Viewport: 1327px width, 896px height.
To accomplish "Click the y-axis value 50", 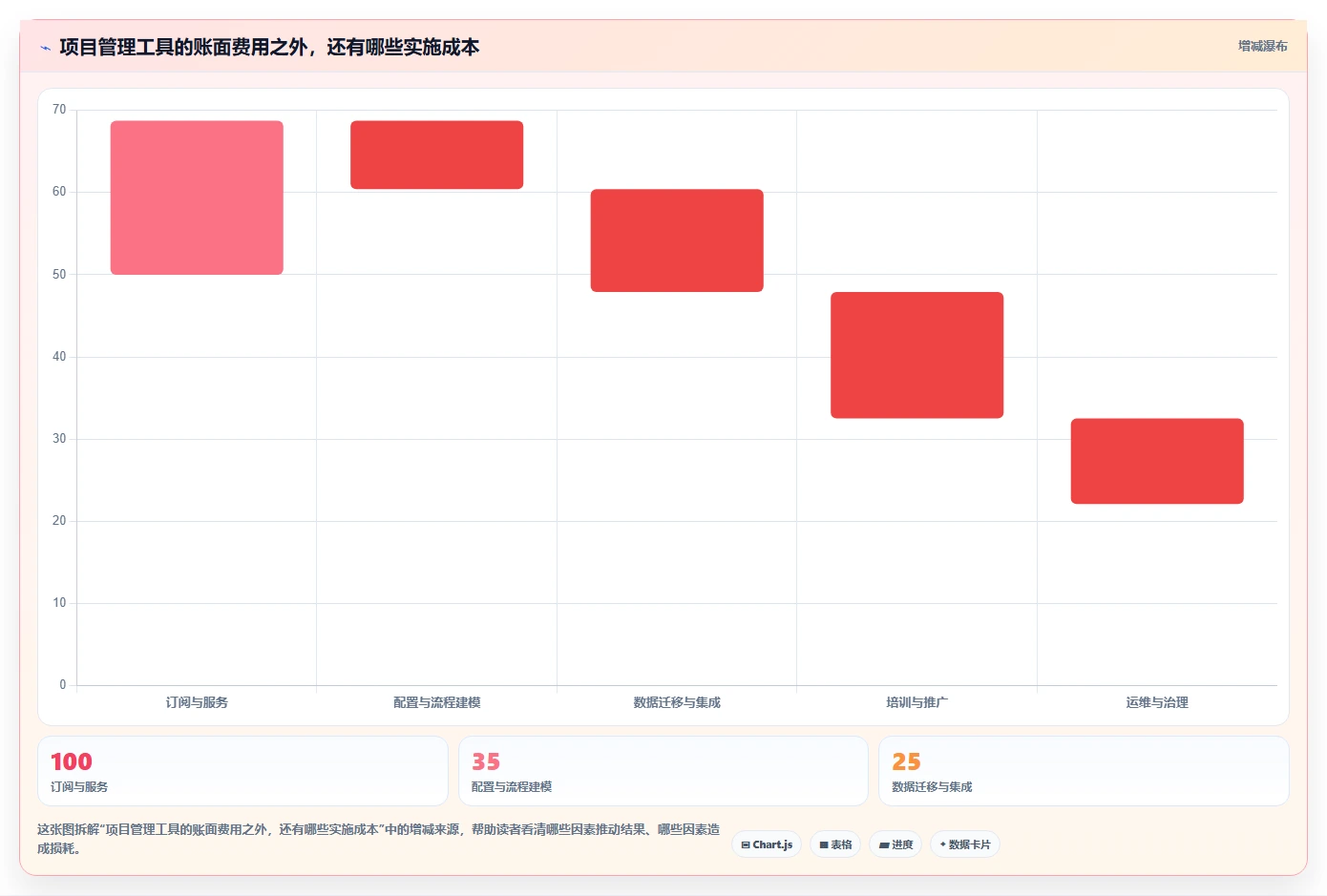I will pyautogui.click(x=59, y=274).
